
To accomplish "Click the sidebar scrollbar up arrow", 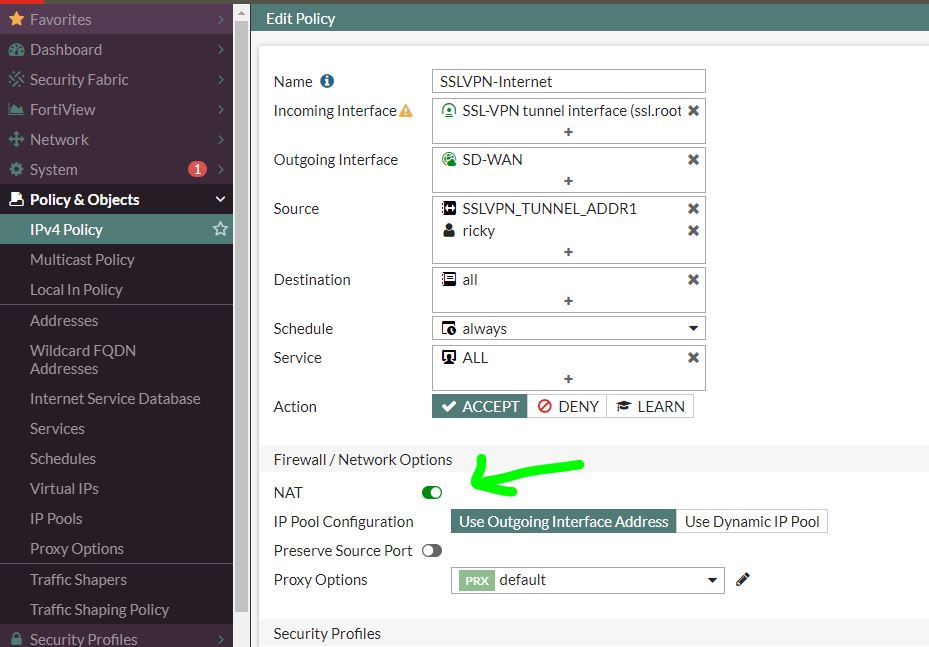I will pyautogui.click(x=241, y=12).
